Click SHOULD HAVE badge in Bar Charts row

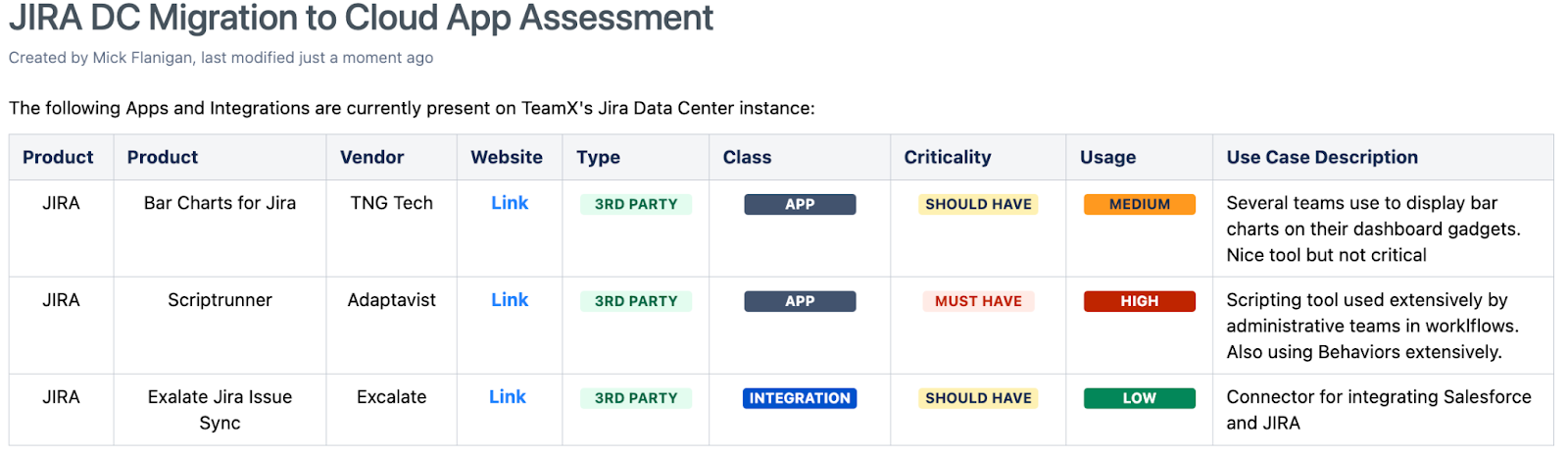click(x=978, y=204)
